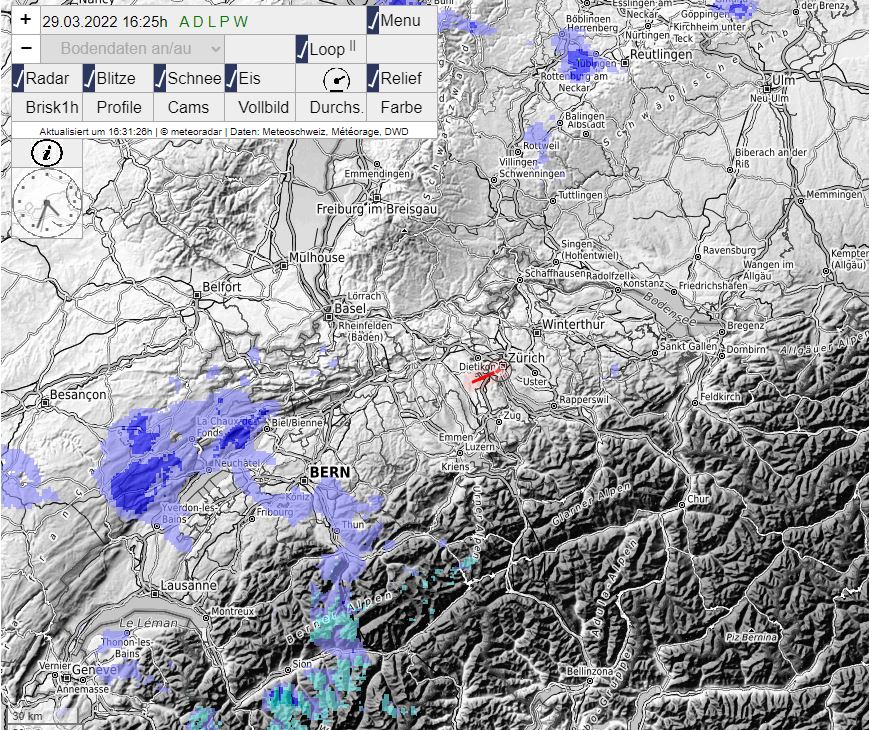Open the info icon panel
This screenshot has width=869, height=730.
47,153
